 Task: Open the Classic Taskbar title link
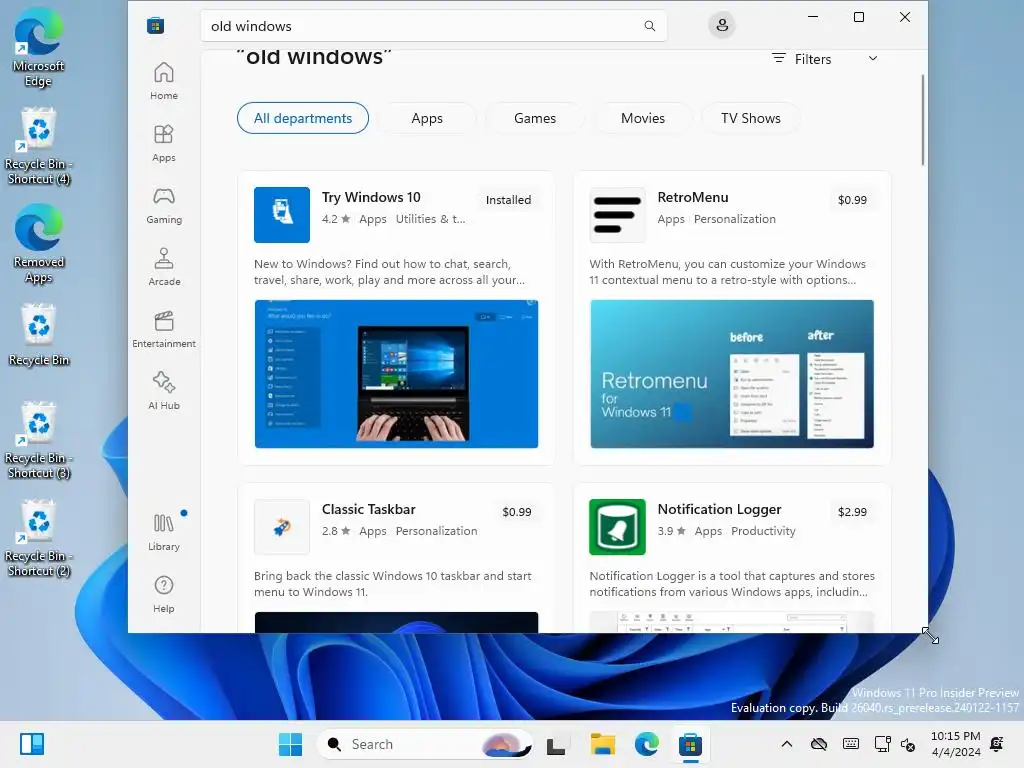[368, 509]
